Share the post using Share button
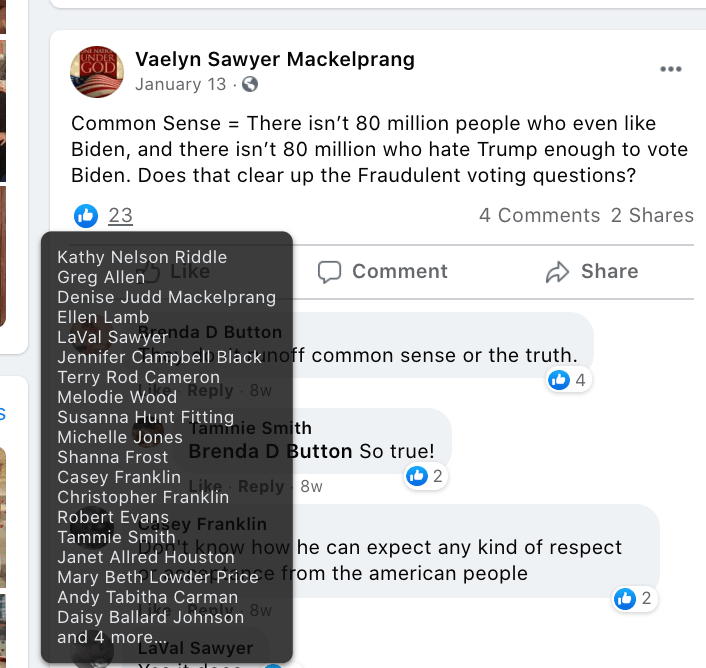This screenshot has height=668, width=706. [591, 271]
